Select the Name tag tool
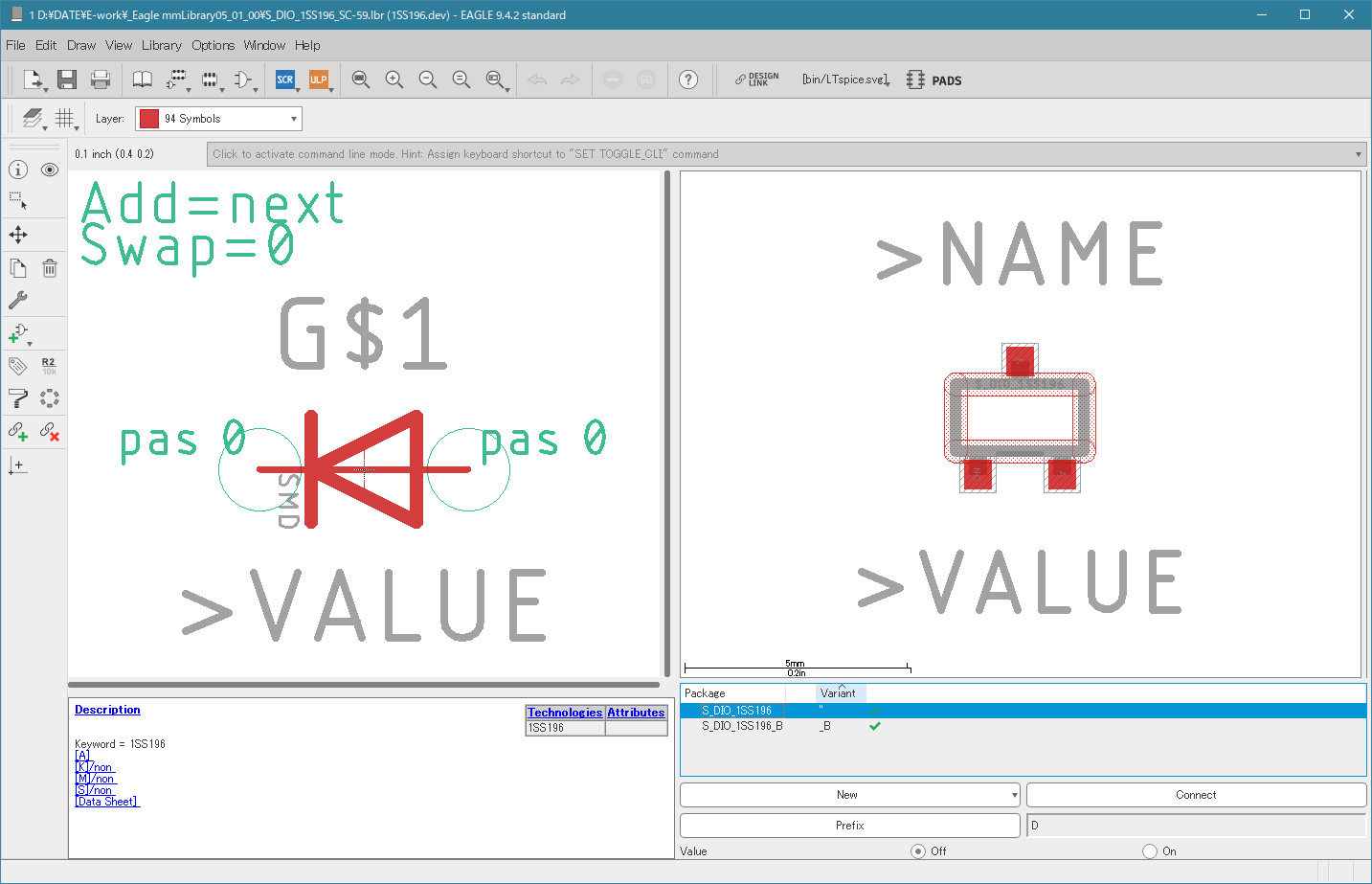The width and height of the screenshot is (1372, 884). (18, 366)
